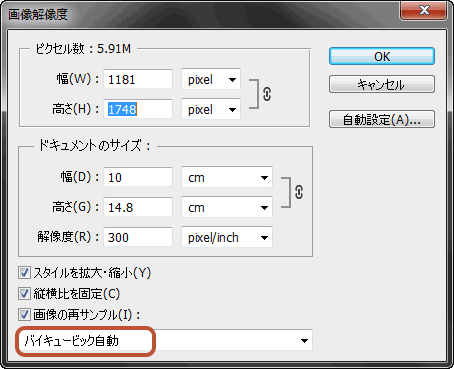The image size is (454, 369).
Task: Click document width field showing 10
Action: click(x=138, y=177)
